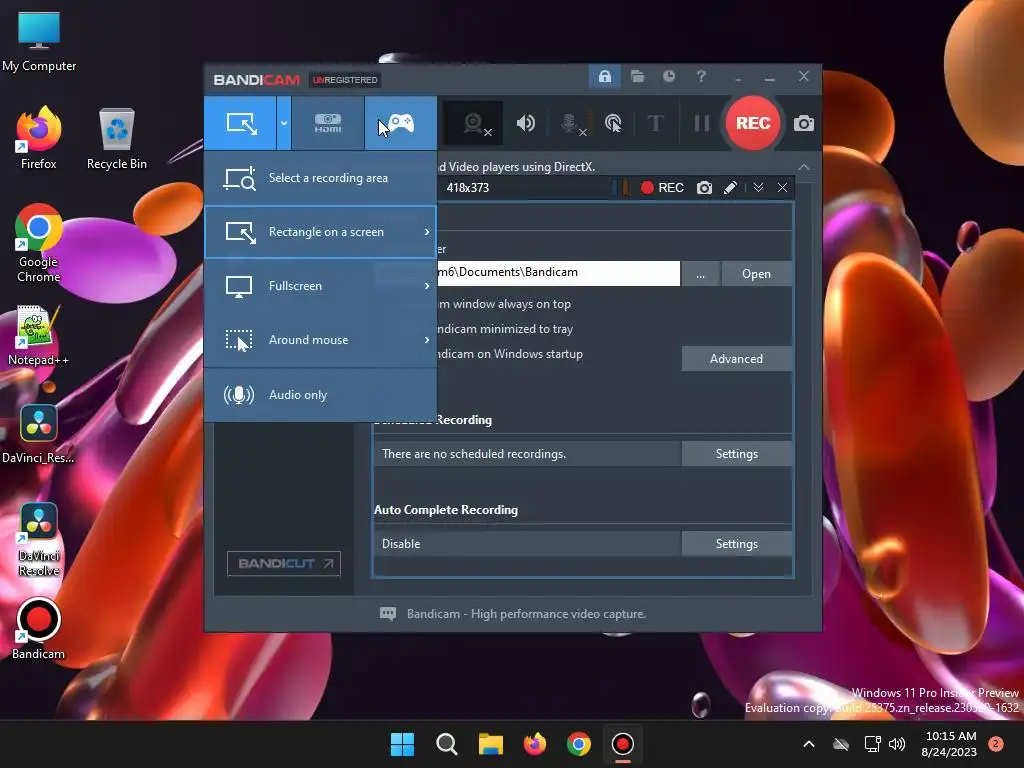
Task: Open the drawing pencil tool
Action: click(731, 188)
